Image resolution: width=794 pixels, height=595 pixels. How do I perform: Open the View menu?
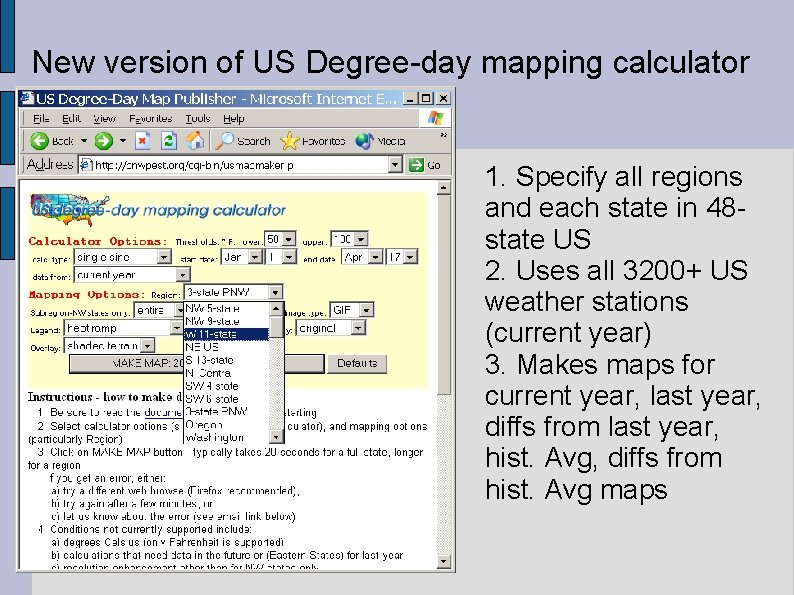tap(104, 118)
